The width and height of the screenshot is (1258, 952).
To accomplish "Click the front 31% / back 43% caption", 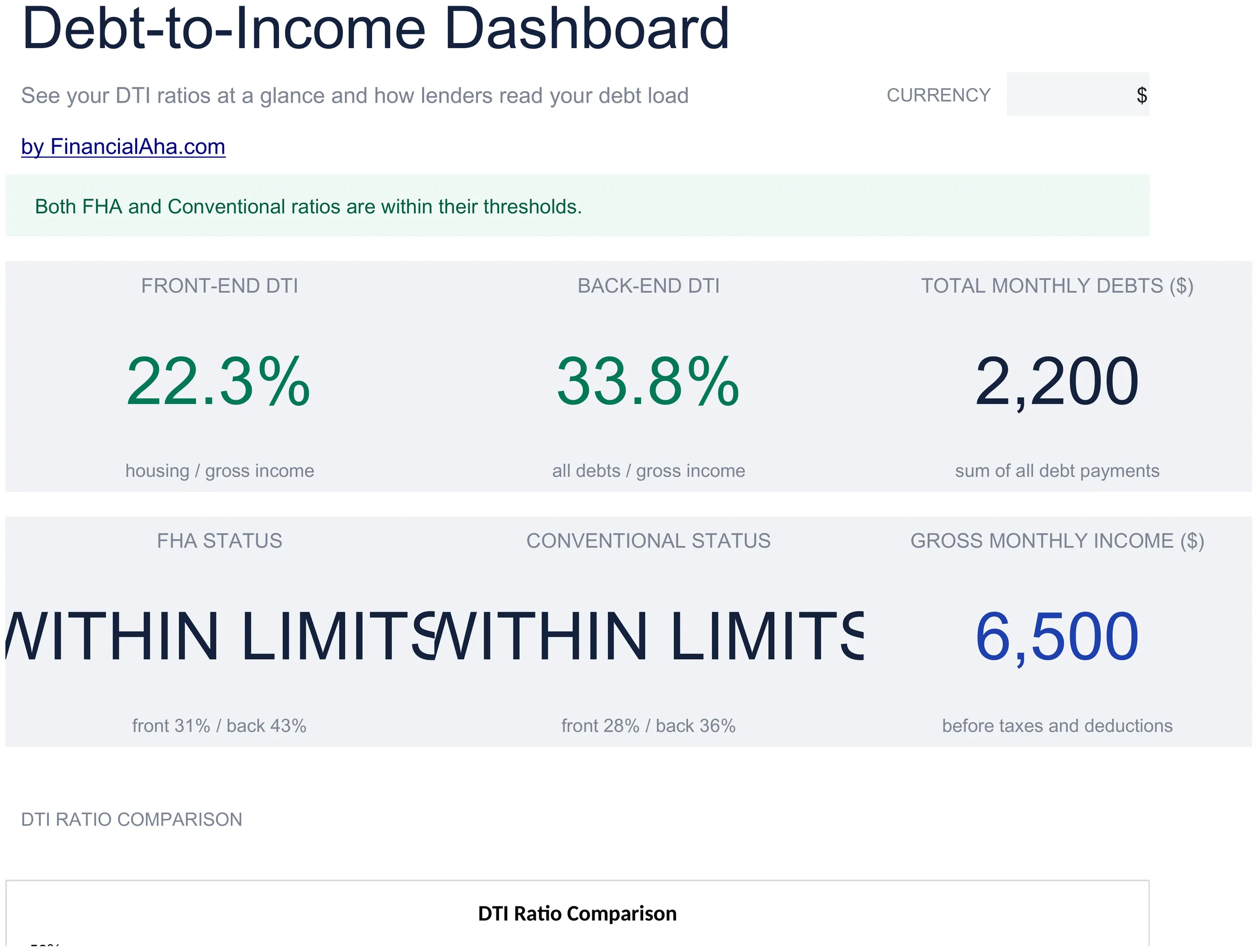I will (220, 726).
